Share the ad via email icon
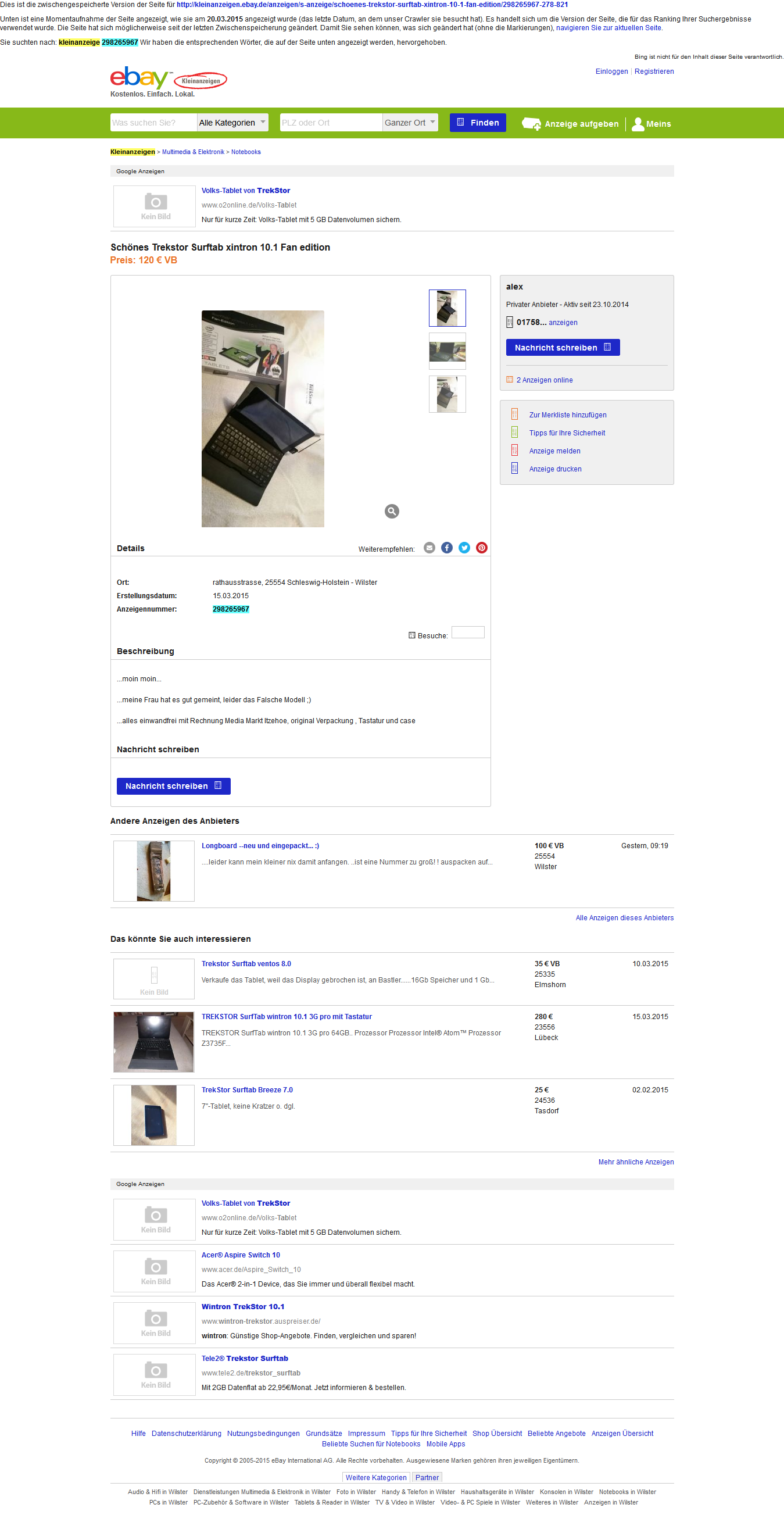Screen dimensions: 784x1515 (x=429, y=548)
